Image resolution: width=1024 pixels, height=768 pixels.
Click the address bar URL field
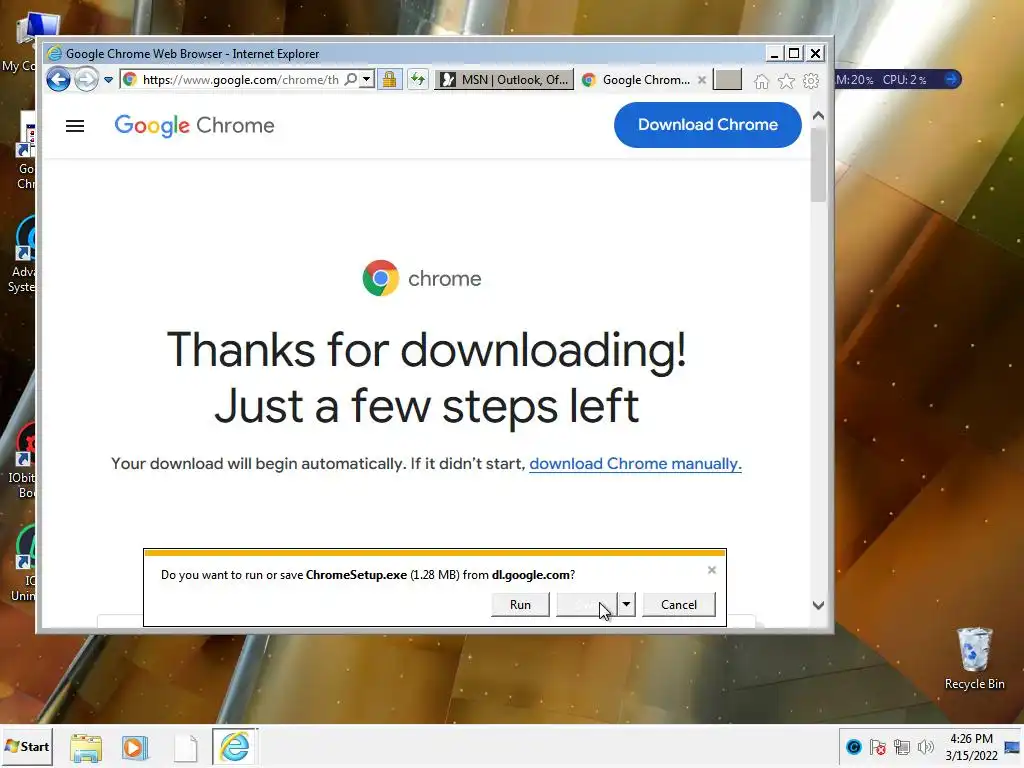click(x=240, y=80)
